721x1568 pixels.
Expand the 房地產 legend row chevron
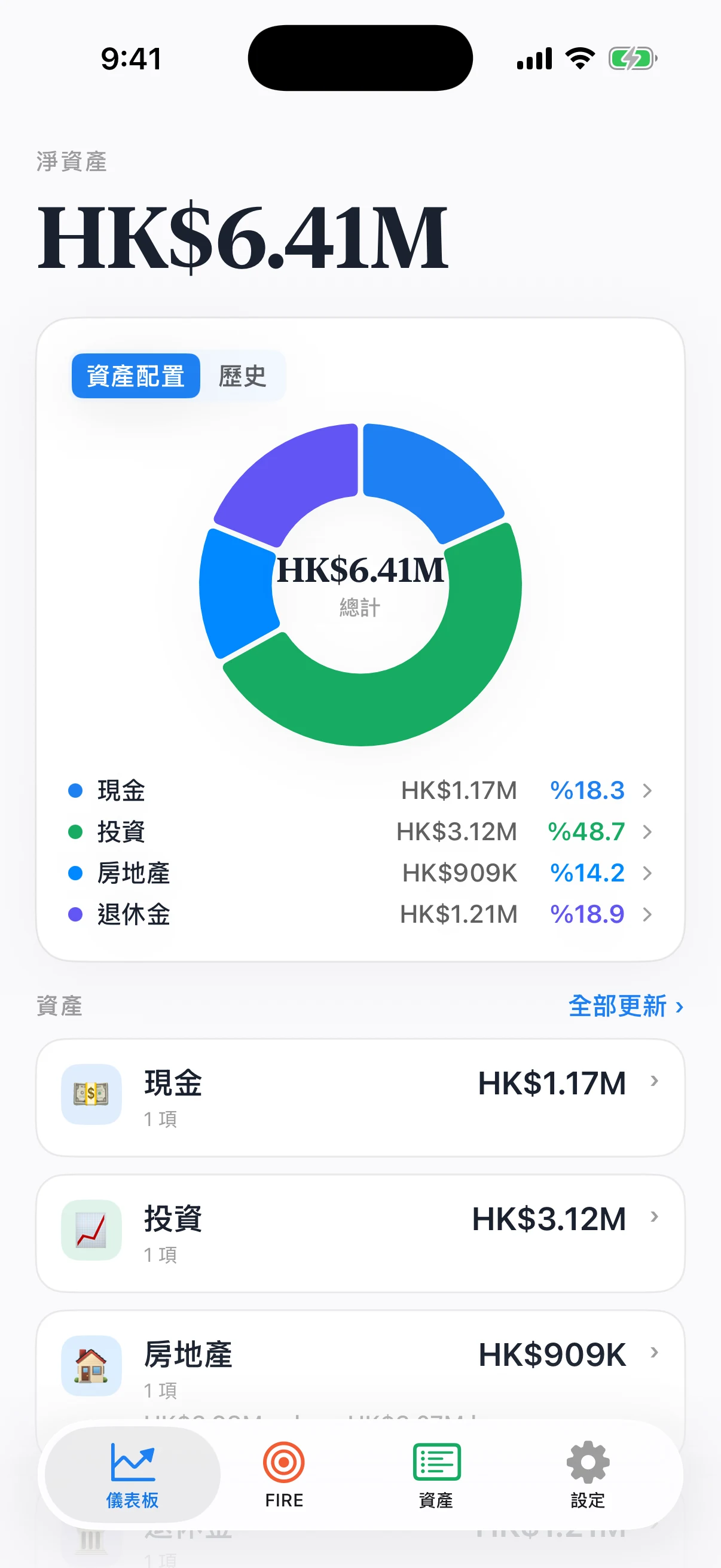tap(647, 873)
